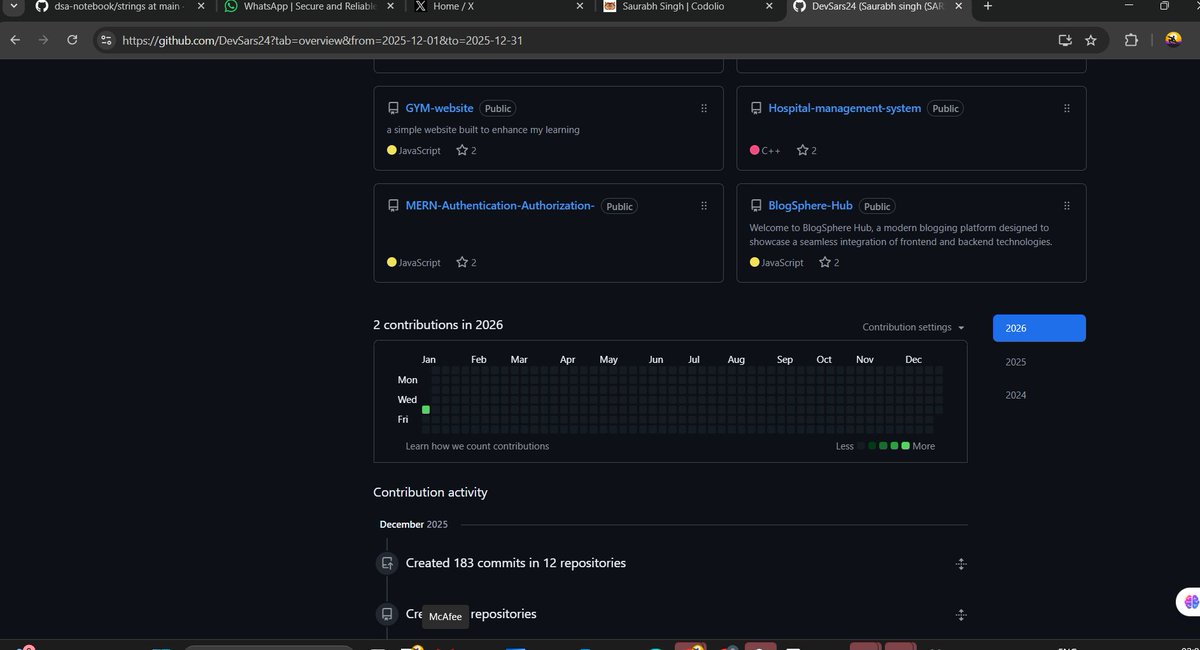The width and height of the screenshot is (1200, 650).
Task: Open Learn how we count contributions
Action: pyautogui.click(x=477, y=446)
